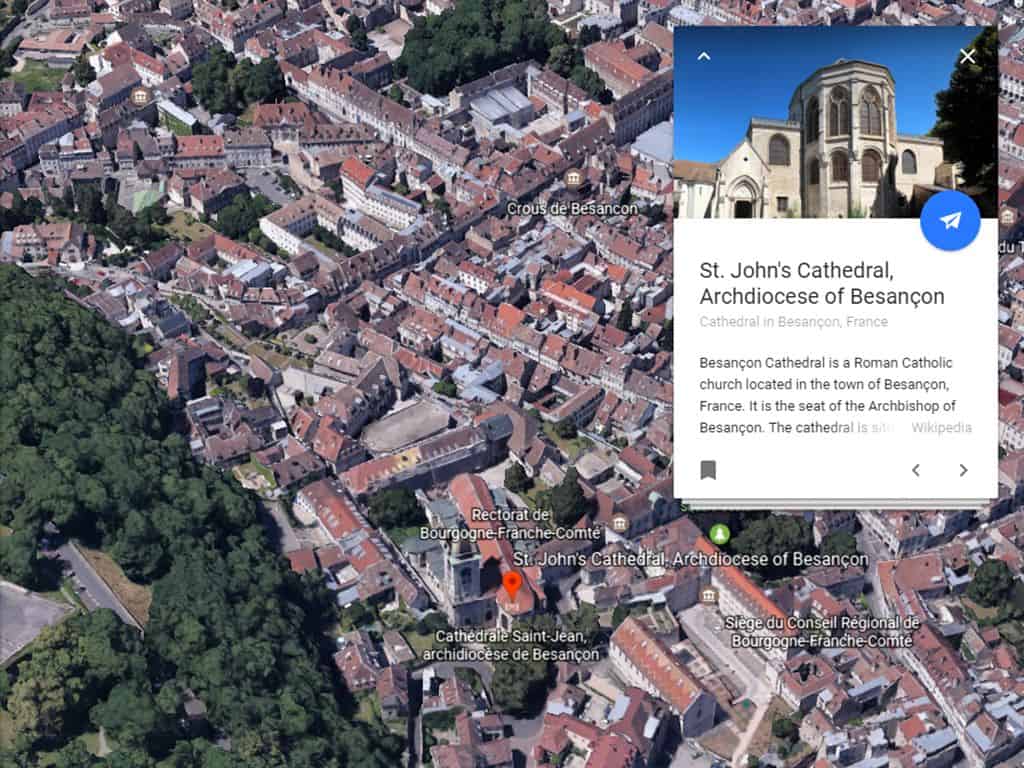Go to the previous knowledge card
This screenshot has width=1024, height=768.
click(915, 470)
